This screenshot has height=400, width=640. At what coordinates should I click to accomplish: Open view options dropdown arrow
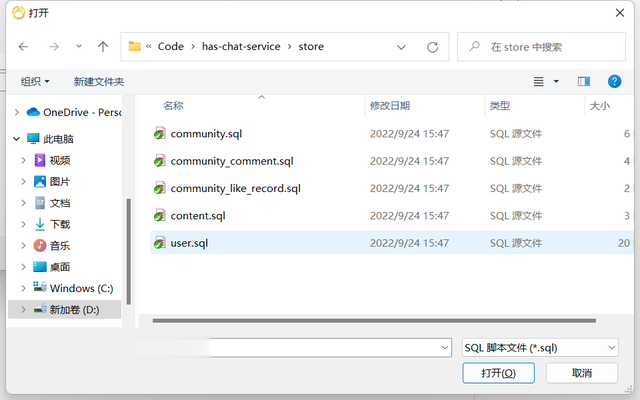[556, 82]
